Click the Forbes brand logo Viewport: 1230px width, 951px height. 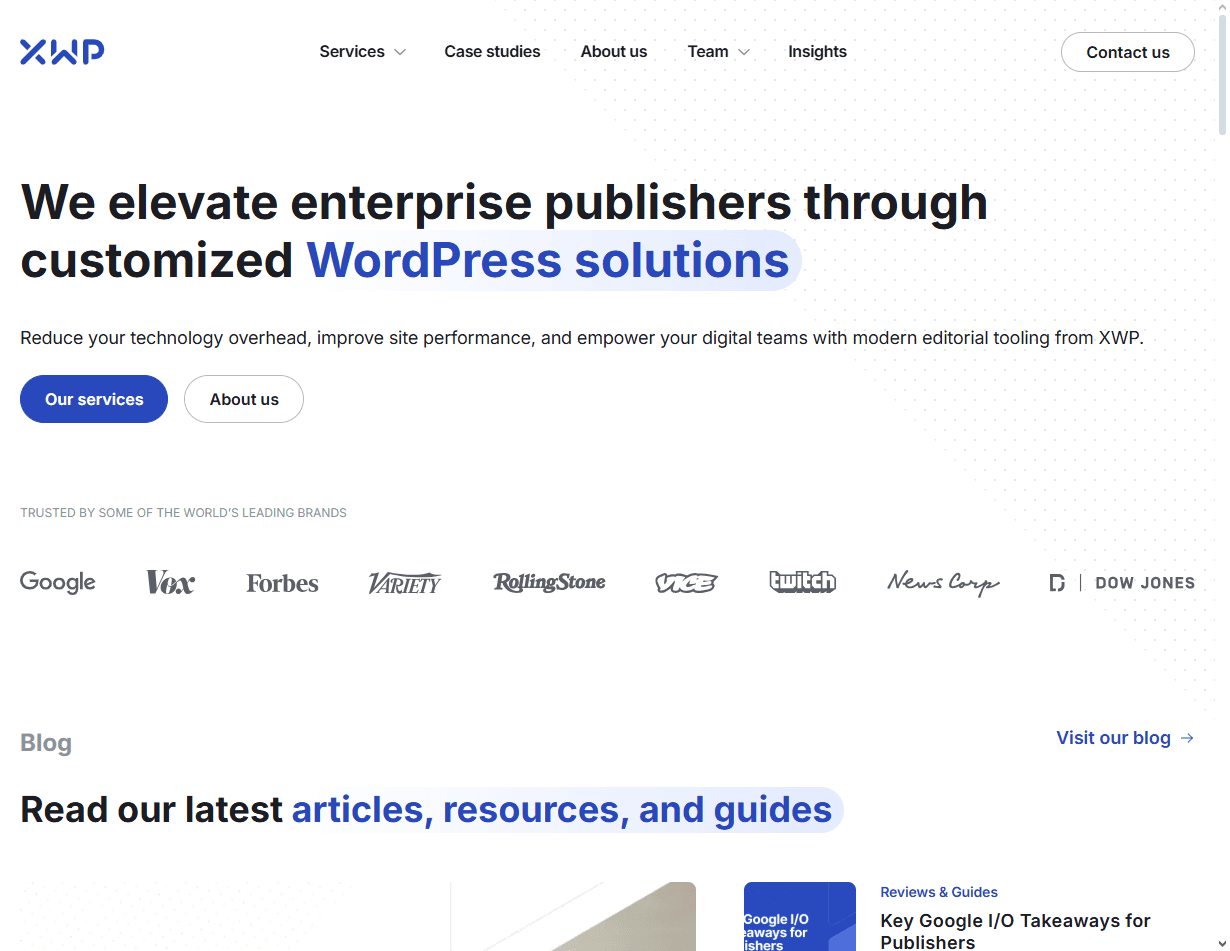283,583
